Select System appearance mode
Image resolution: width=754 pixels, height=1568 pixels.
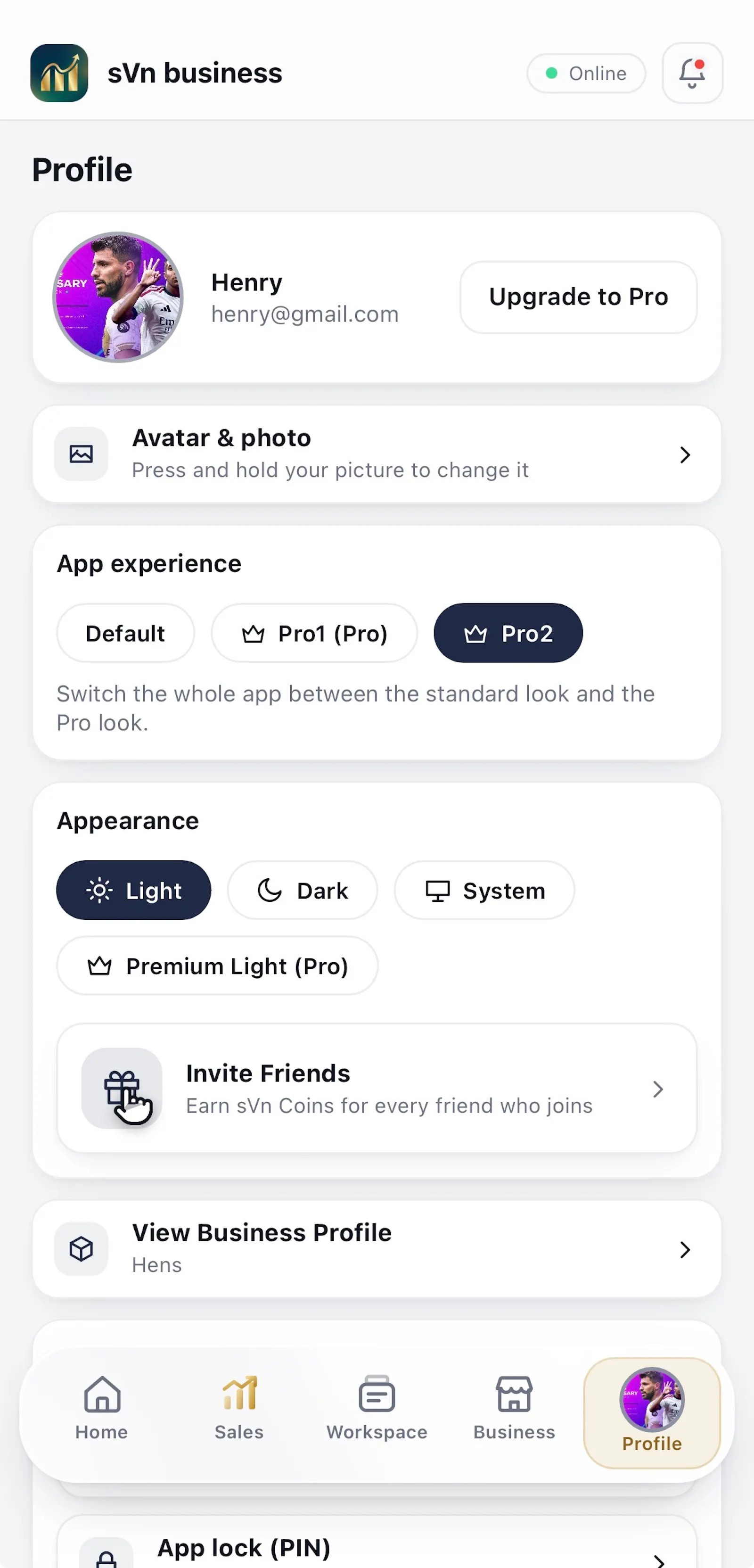484,891
